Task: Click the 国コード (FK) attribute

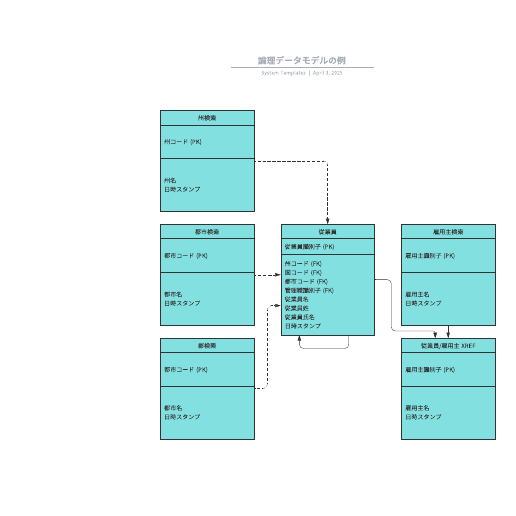Action: [303, 273]
